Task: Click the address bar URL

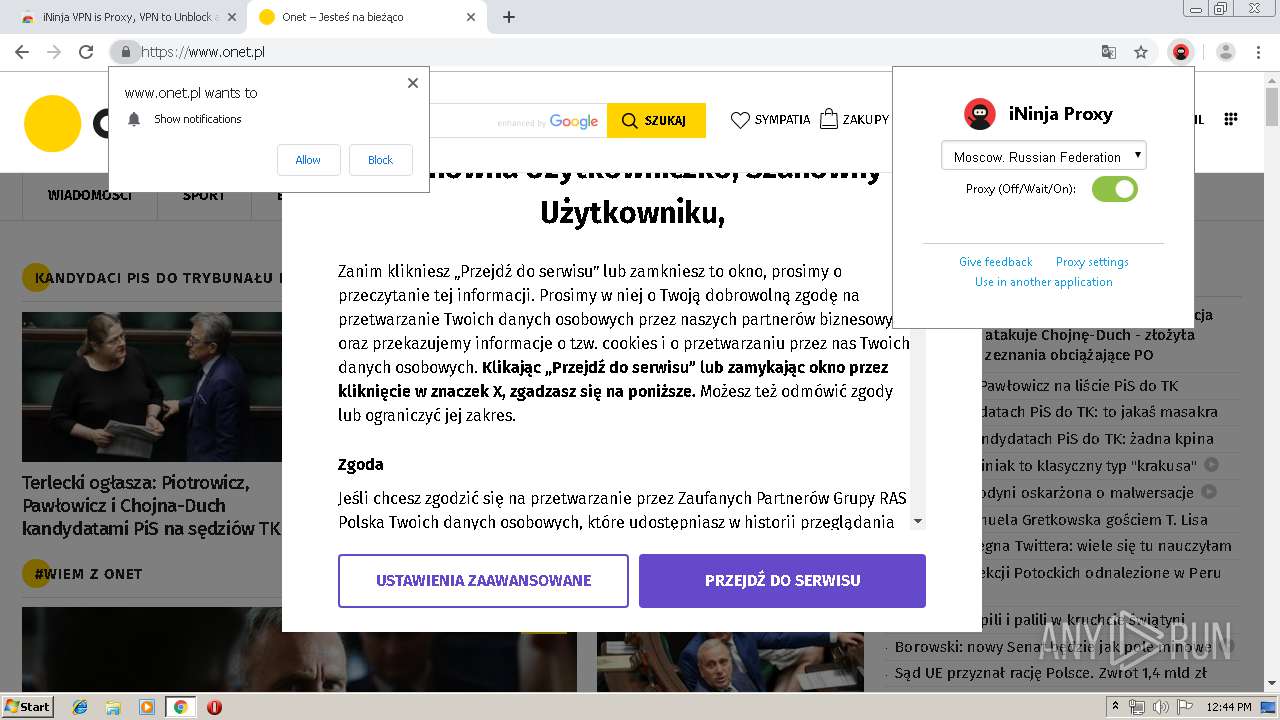Action: (x=203, y=52)
